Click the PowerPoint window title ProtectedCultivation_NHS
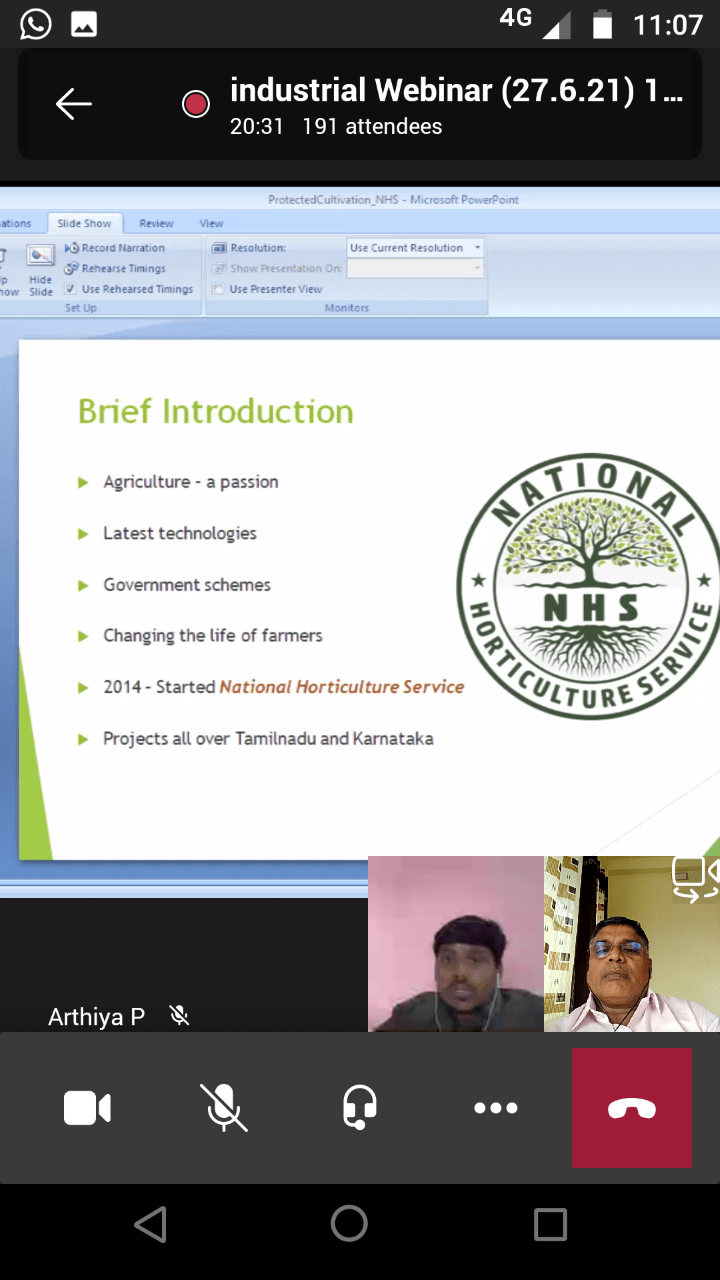 click(x=394, y=200)
